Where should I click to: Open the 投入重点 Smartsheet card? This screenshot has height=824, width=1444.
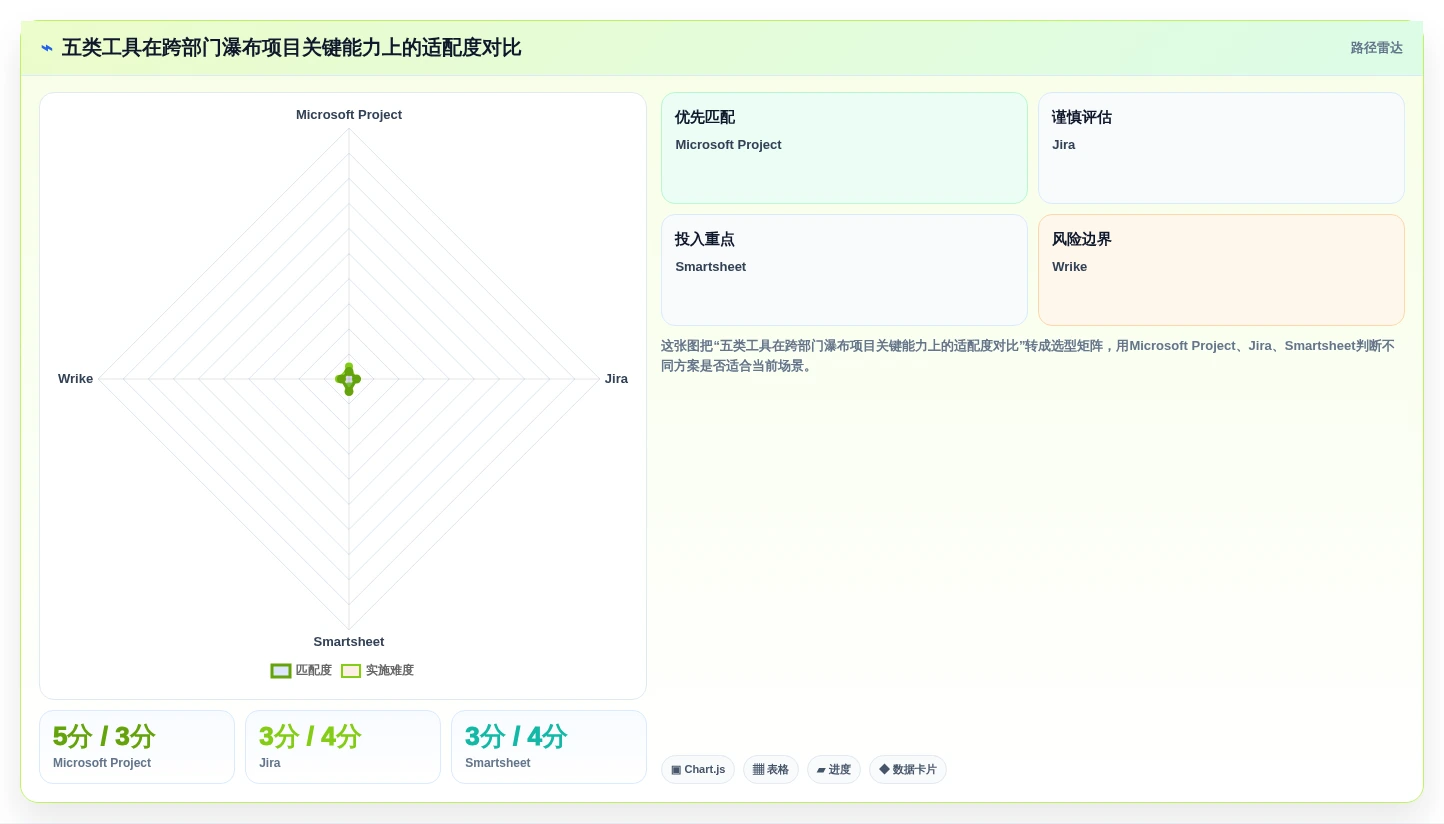tap(844, 270)
